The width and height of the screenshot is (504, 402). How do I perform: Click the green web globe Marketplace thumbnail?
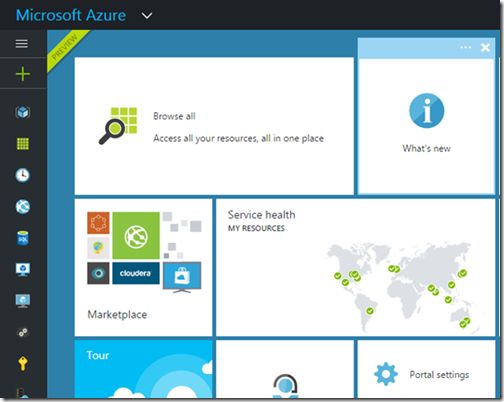tap(136, 236)
